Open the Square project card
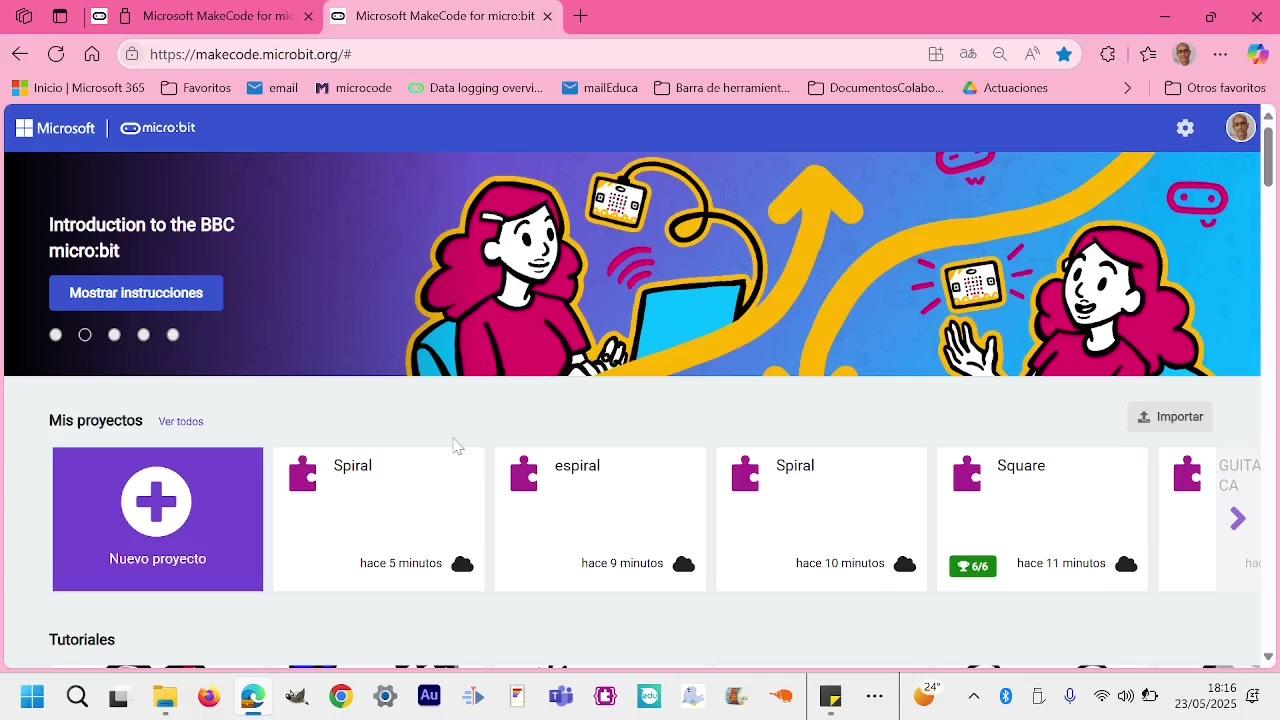Viewport: 1280px width, 720px height. (x=1042, y=519)
